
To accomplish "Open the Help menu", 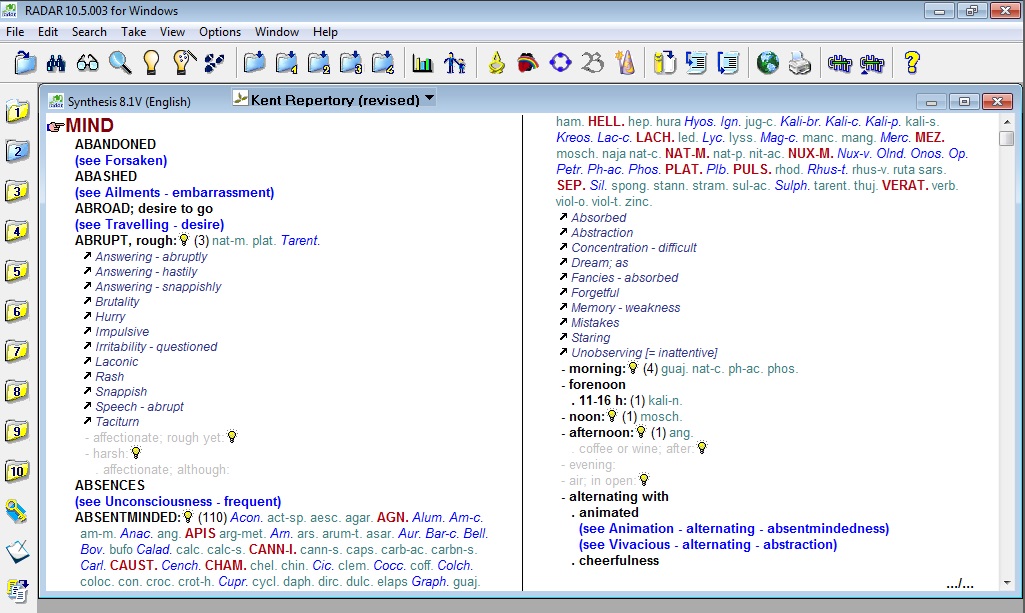I will 325,31.
